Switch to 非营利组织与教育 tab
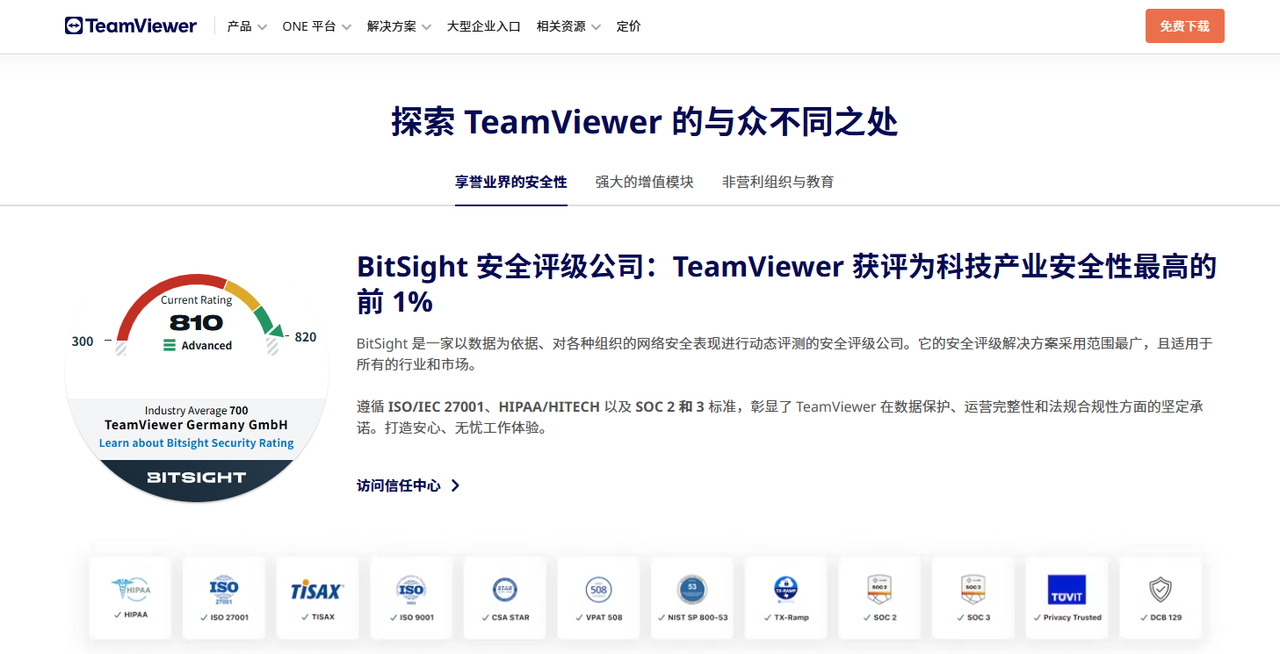The height and width of the screenshot is (654, 1280). pos(778,182)
